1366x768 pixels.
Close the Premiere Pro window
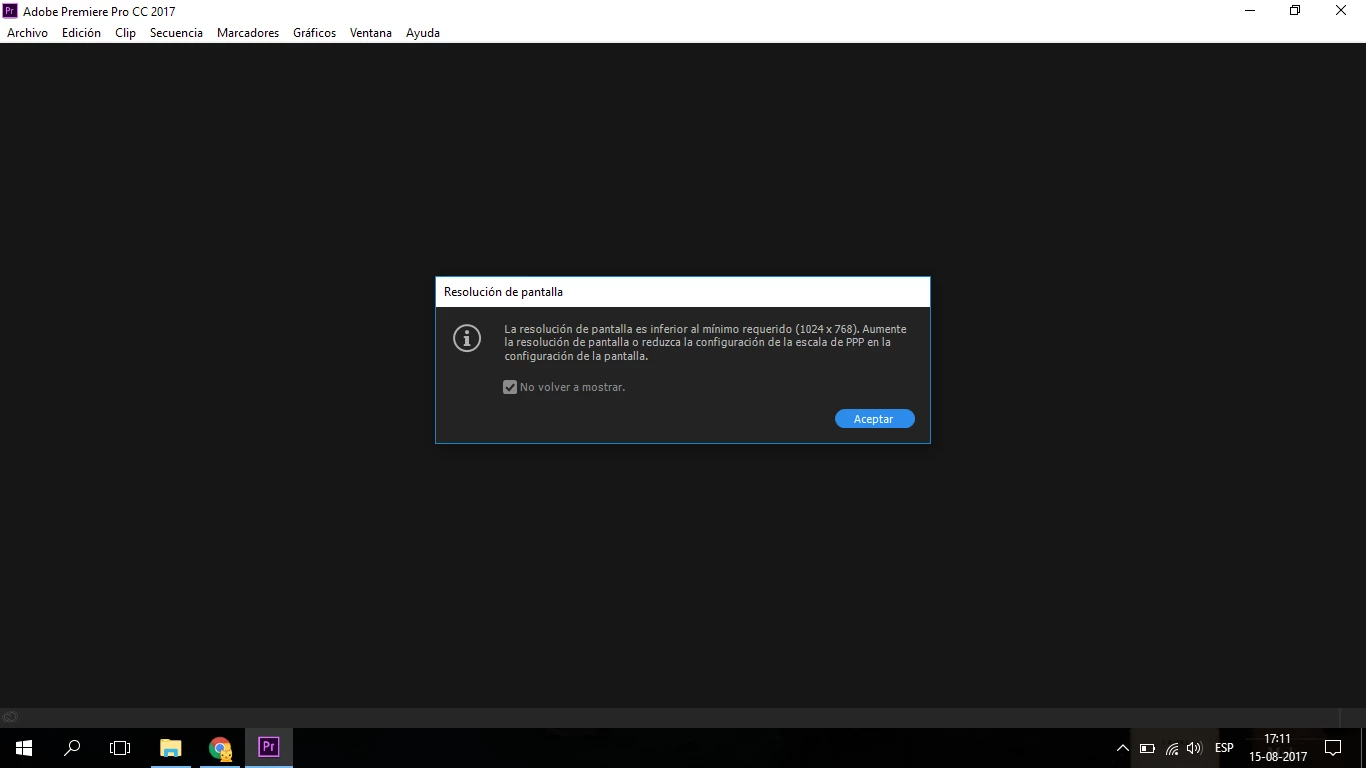(1341, 11)
